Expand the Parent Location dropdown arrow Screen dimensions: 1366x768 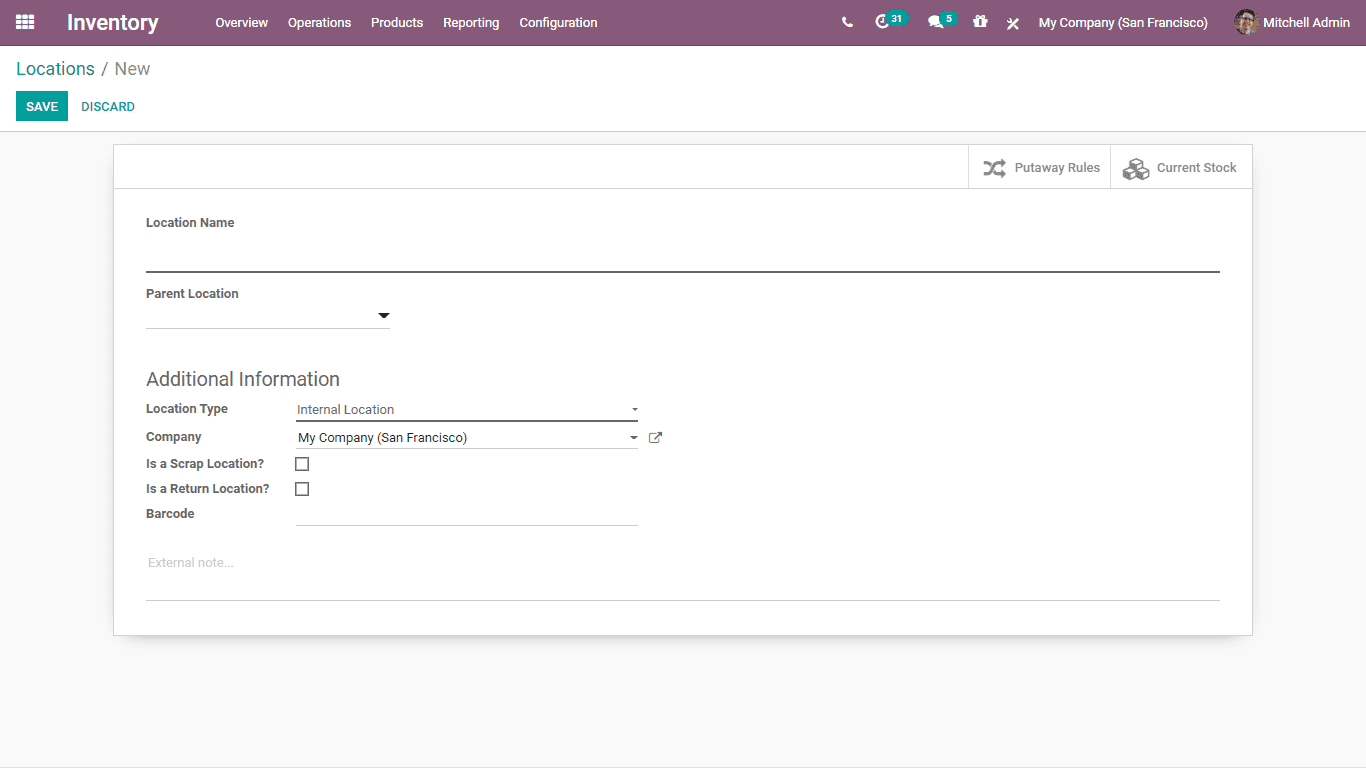click(x=384, y=316)
